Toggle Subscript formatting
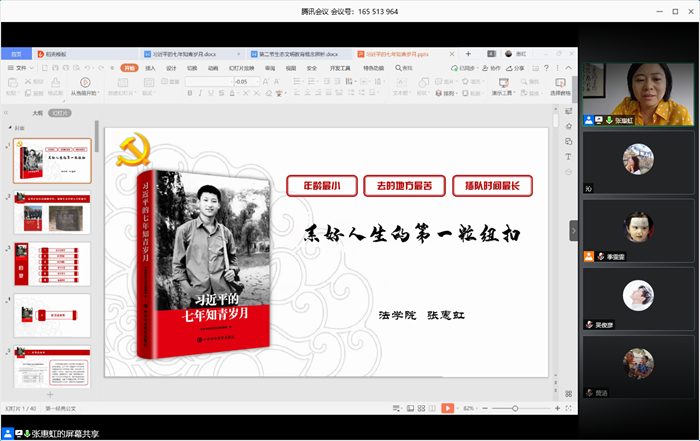Screen dimensions: 700x441 pos(257,93)
